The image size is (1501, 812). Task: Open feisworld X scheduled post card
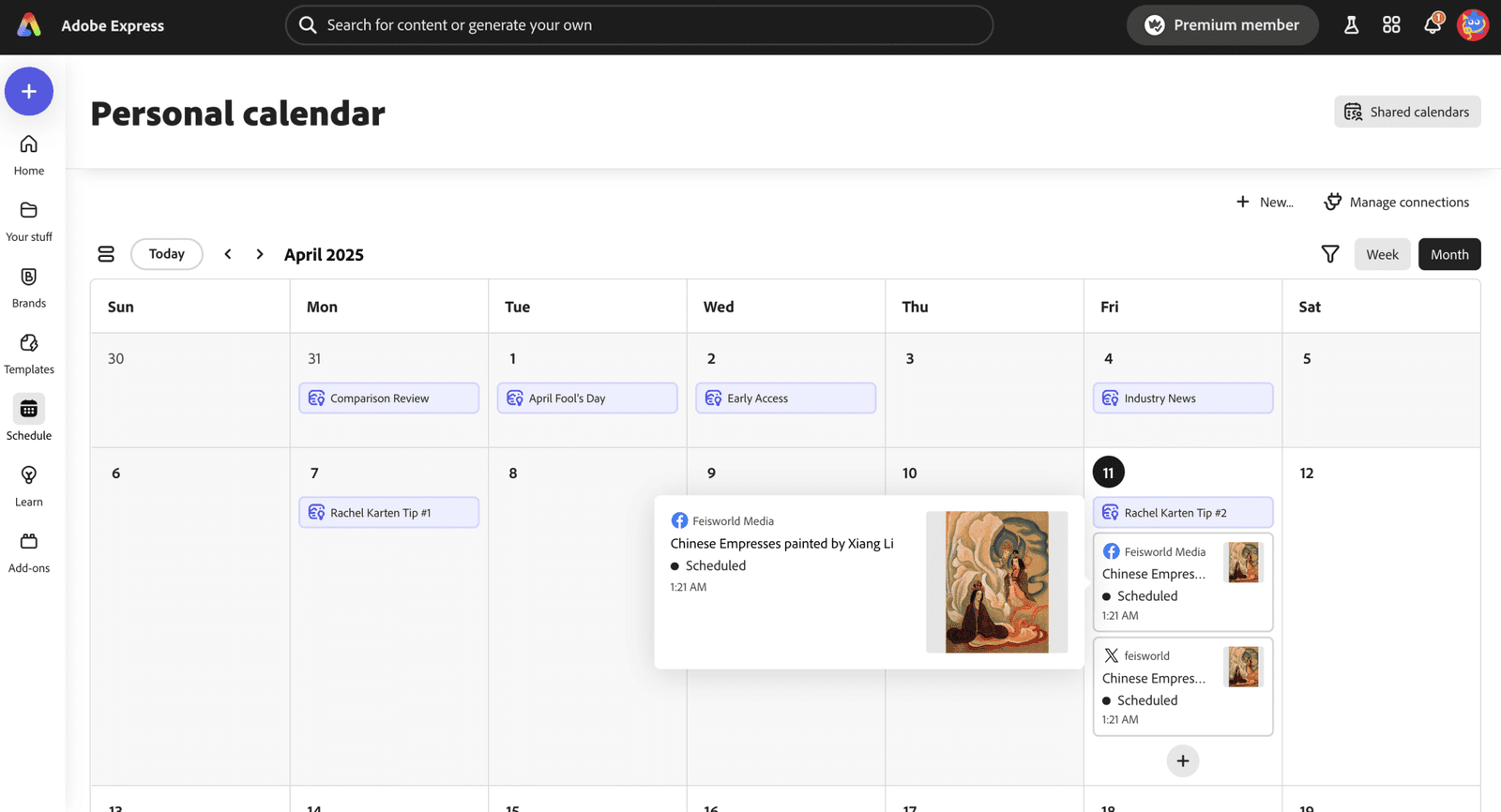pyautogui.click(x=1183, y=686)
